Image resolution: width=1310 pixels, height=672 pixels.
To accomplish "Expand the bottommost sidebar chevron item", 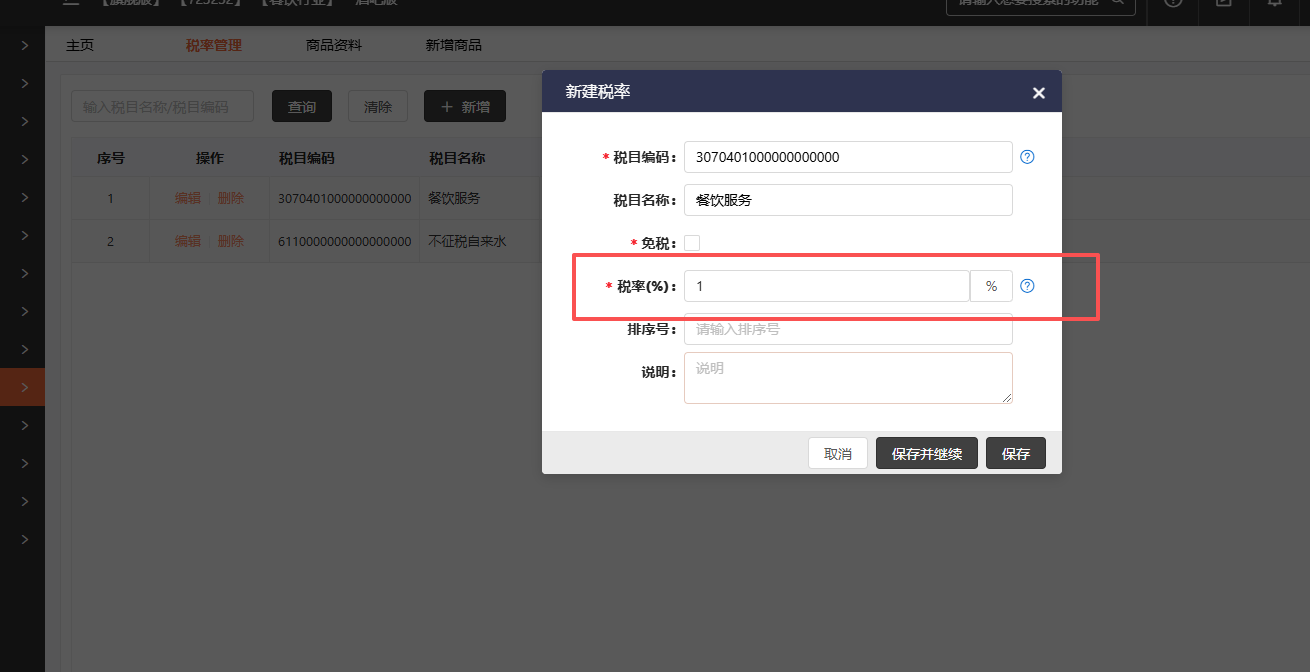I will pyautogui.click(x=24, y=539).
